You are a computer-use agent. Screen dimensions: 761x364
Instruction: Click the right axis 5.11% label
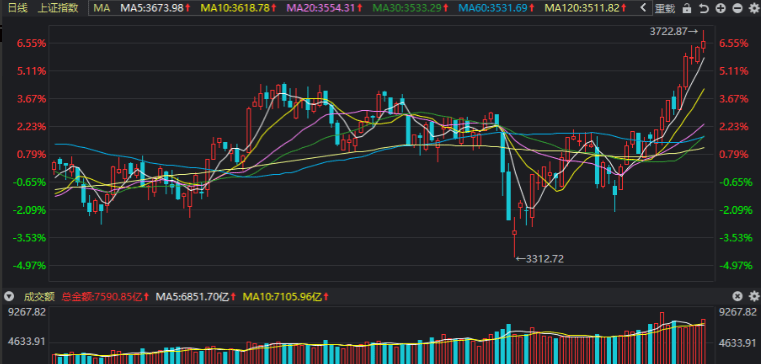click(x=733, y=71)
